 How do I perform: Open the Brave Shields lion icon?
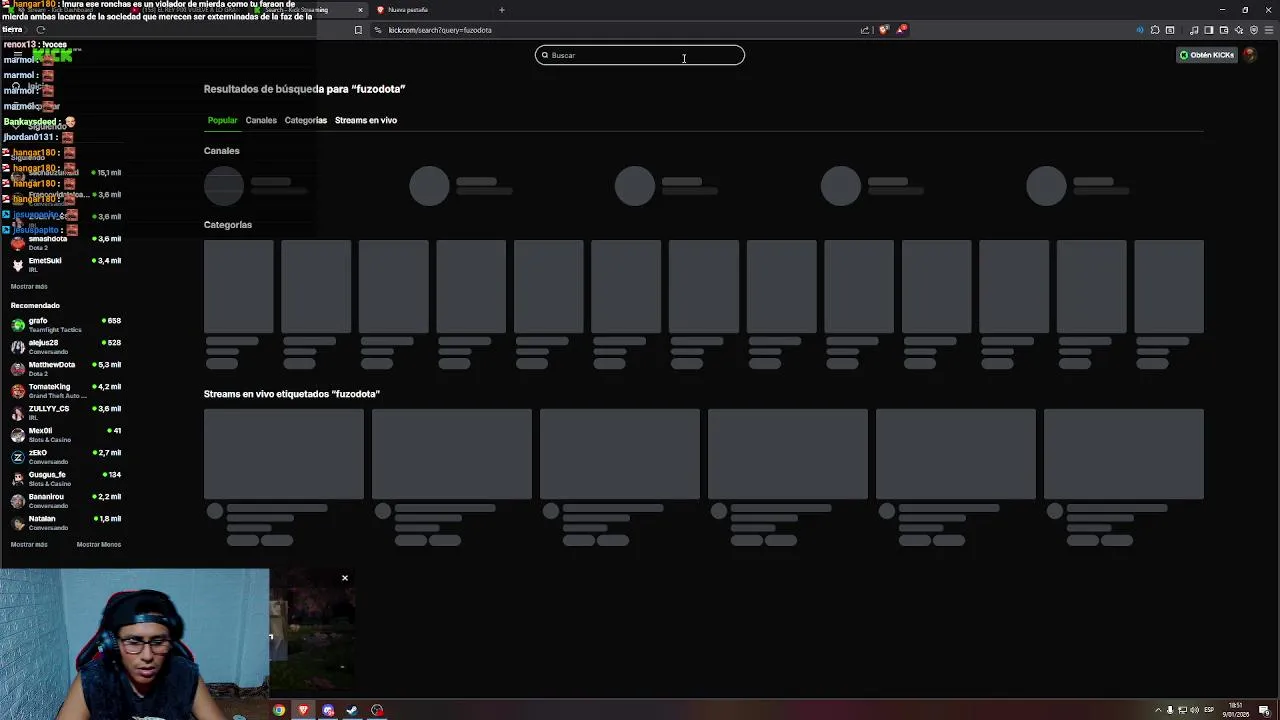point(883,30)
